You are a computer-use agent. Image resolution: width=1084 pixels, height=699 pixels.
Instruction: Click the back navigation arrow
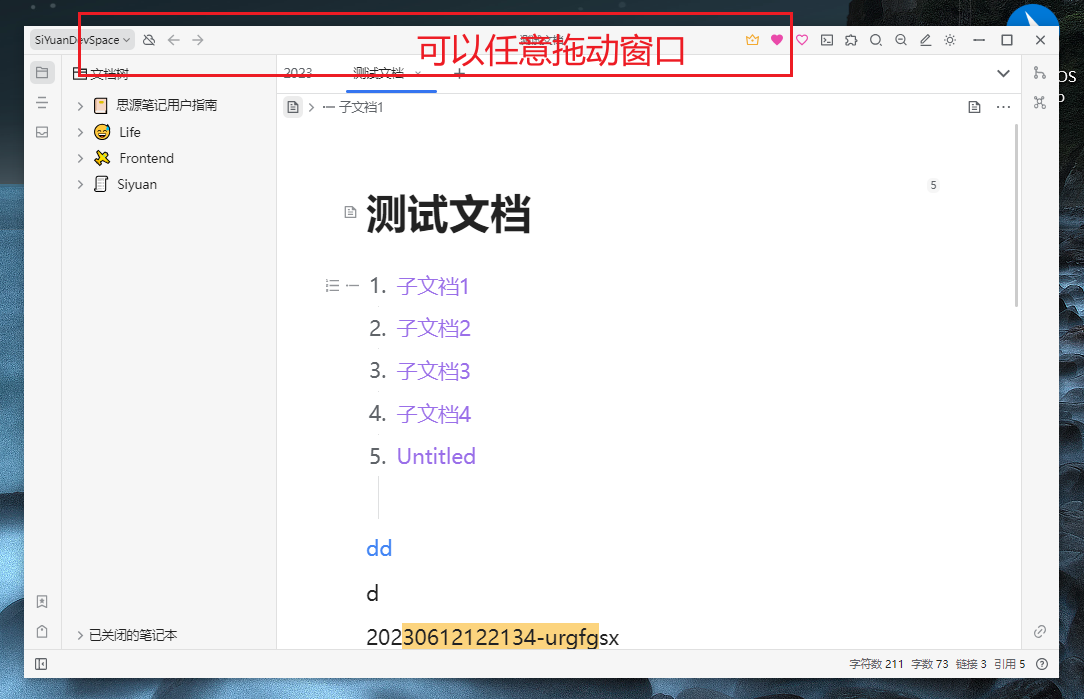click(x=174, y=40)
